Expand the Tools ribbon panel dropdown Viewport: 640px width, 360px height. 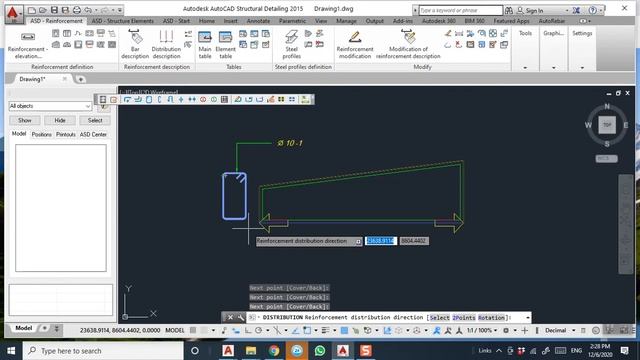525,67
